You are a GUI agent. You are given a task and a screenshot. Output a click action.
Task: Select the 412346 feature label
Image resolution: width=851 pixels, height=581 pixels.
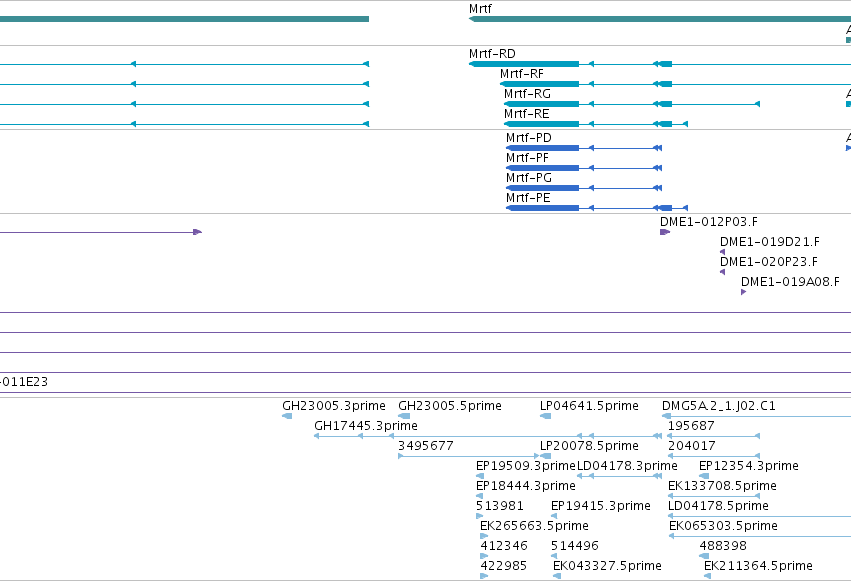504,546
